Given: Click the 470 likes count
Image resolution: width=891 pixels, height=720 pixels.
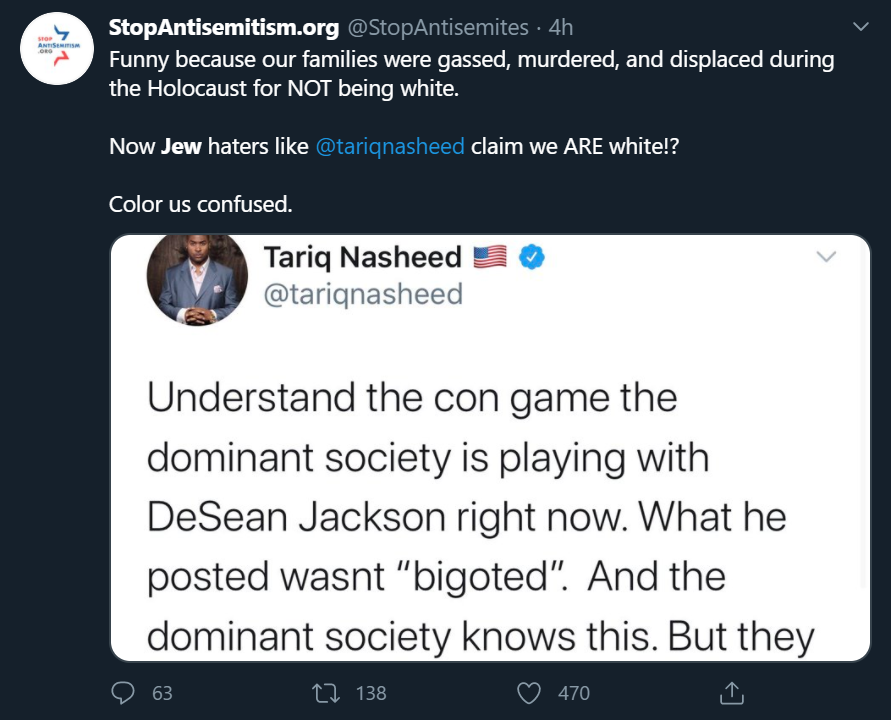Looking at the screenshot, I should [574, 692].
